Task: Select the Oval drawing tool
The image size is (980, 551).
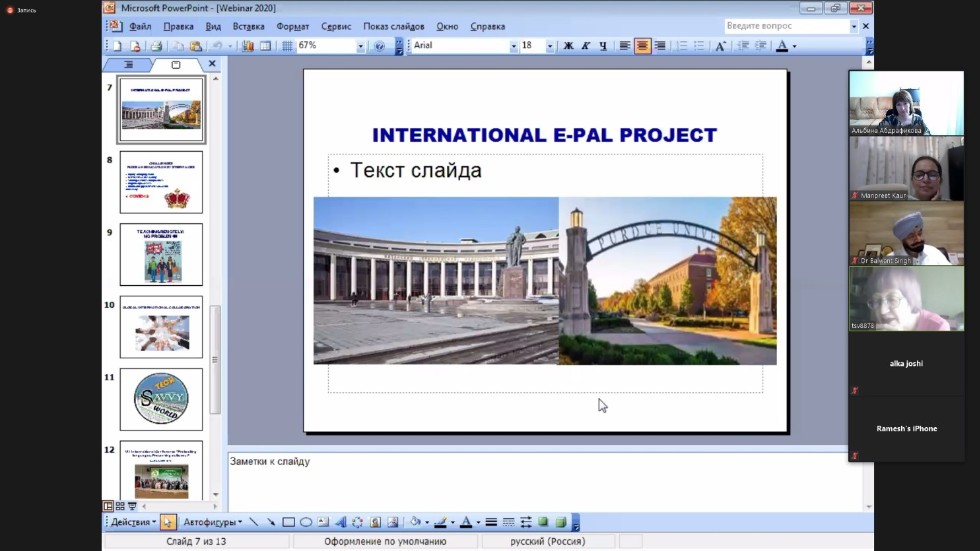Action: click(x=306, y=522)
